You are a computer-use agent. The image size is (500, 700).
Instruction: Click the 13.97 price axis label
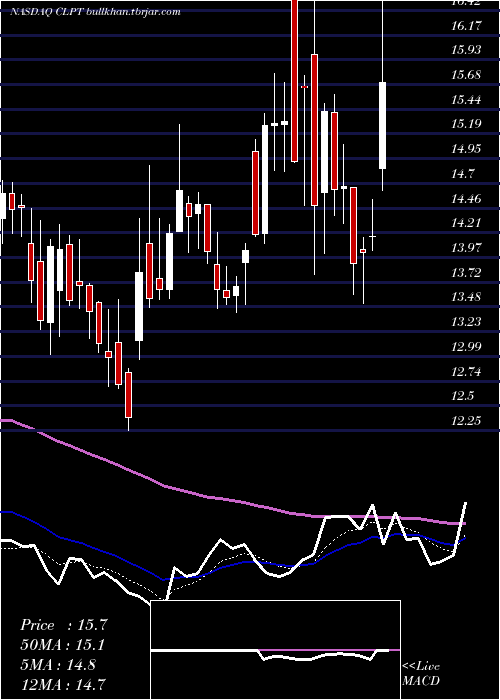[466, 247]
